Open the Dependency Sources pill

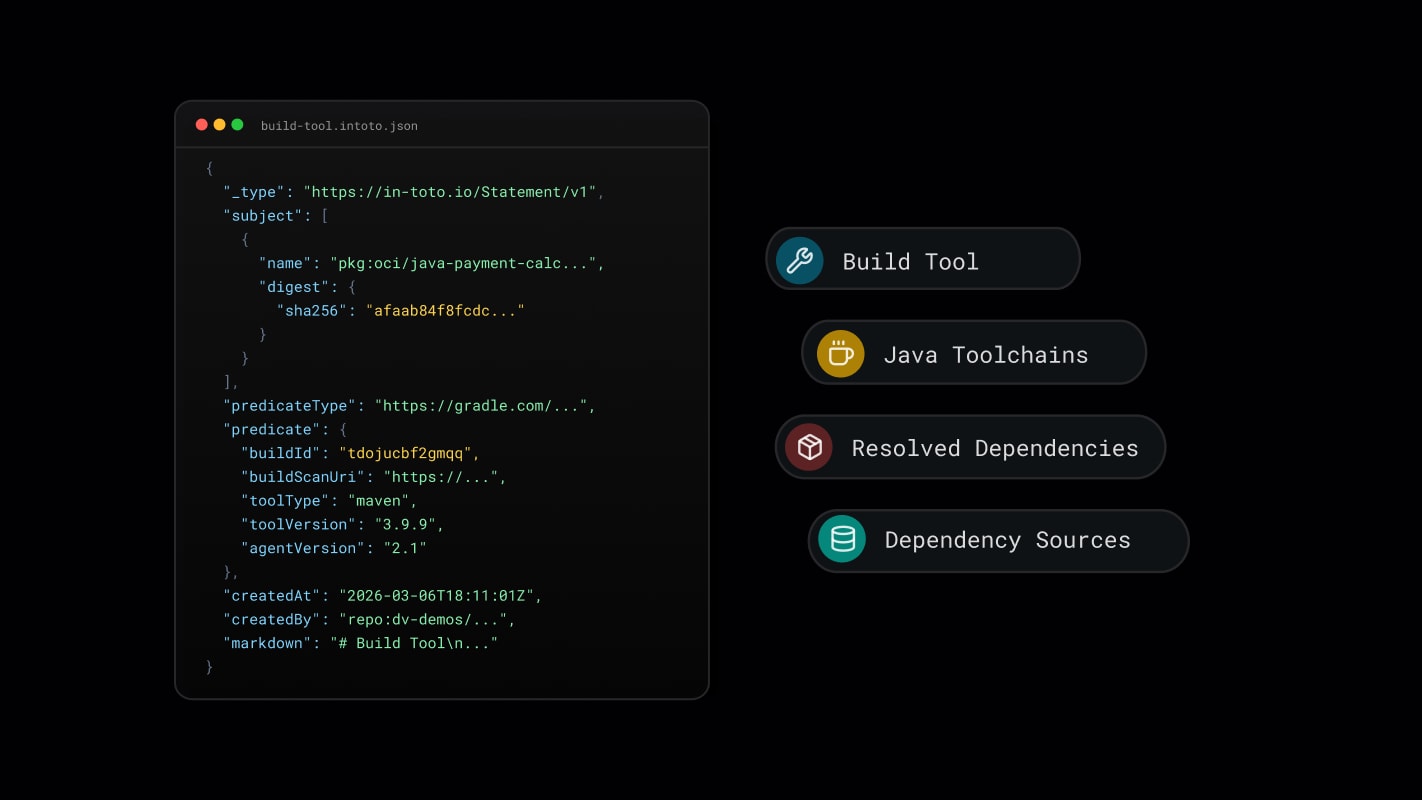999,541
